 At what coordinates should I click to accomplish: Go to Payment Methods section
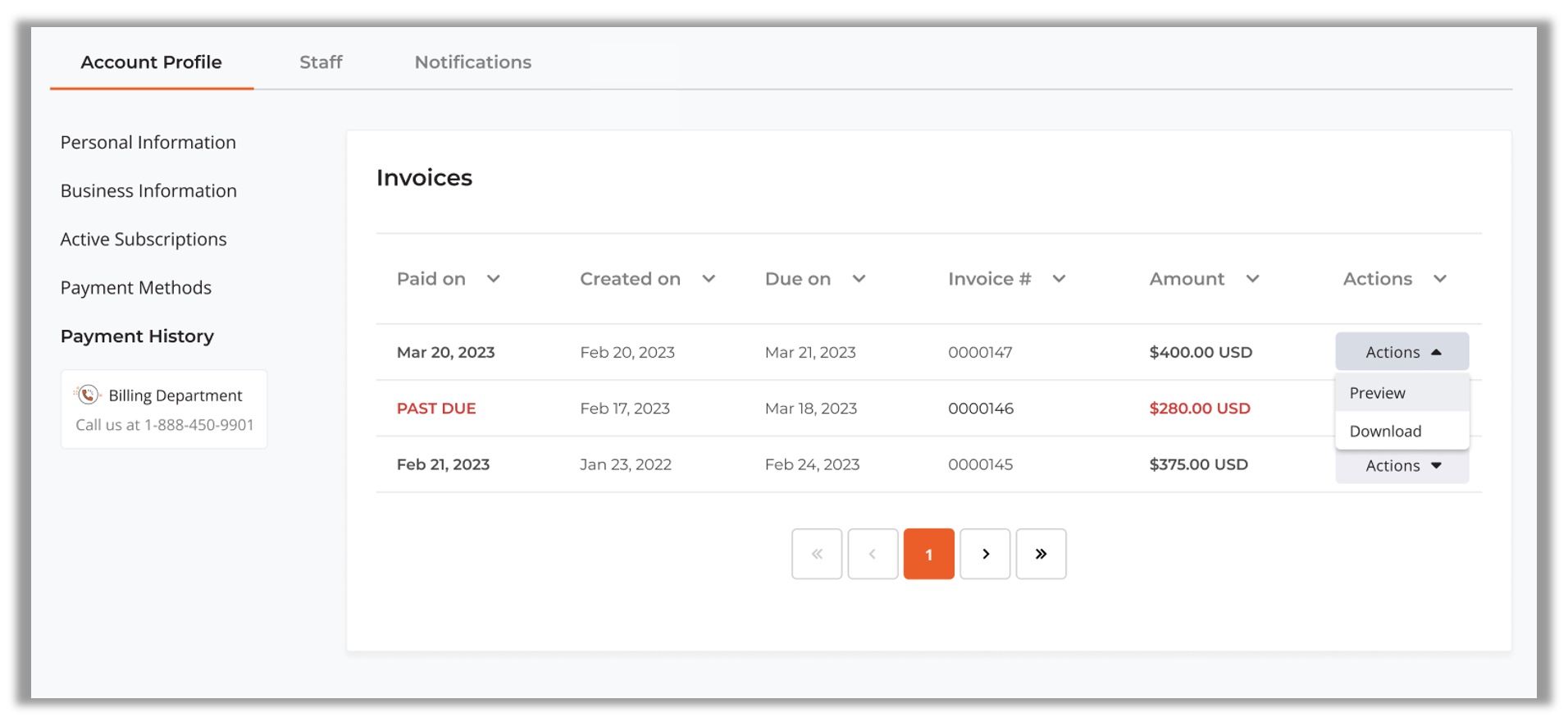pos(136,288)
